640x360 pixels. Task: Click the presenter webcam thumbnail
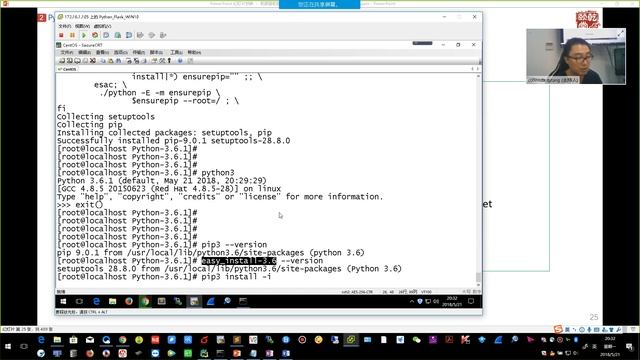(x=576, y=56)
